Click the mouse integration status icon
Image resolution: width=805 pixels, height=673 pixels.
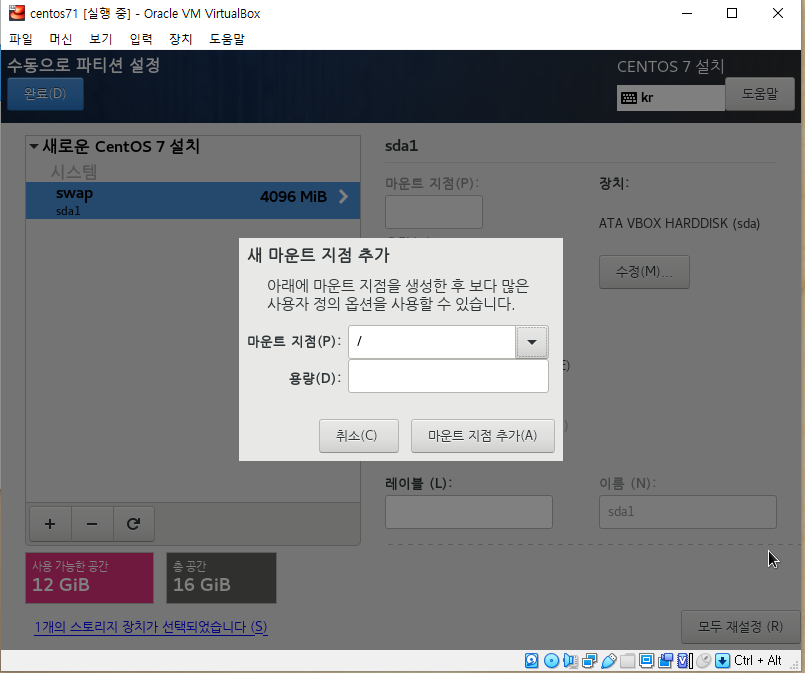pos(704,660)
